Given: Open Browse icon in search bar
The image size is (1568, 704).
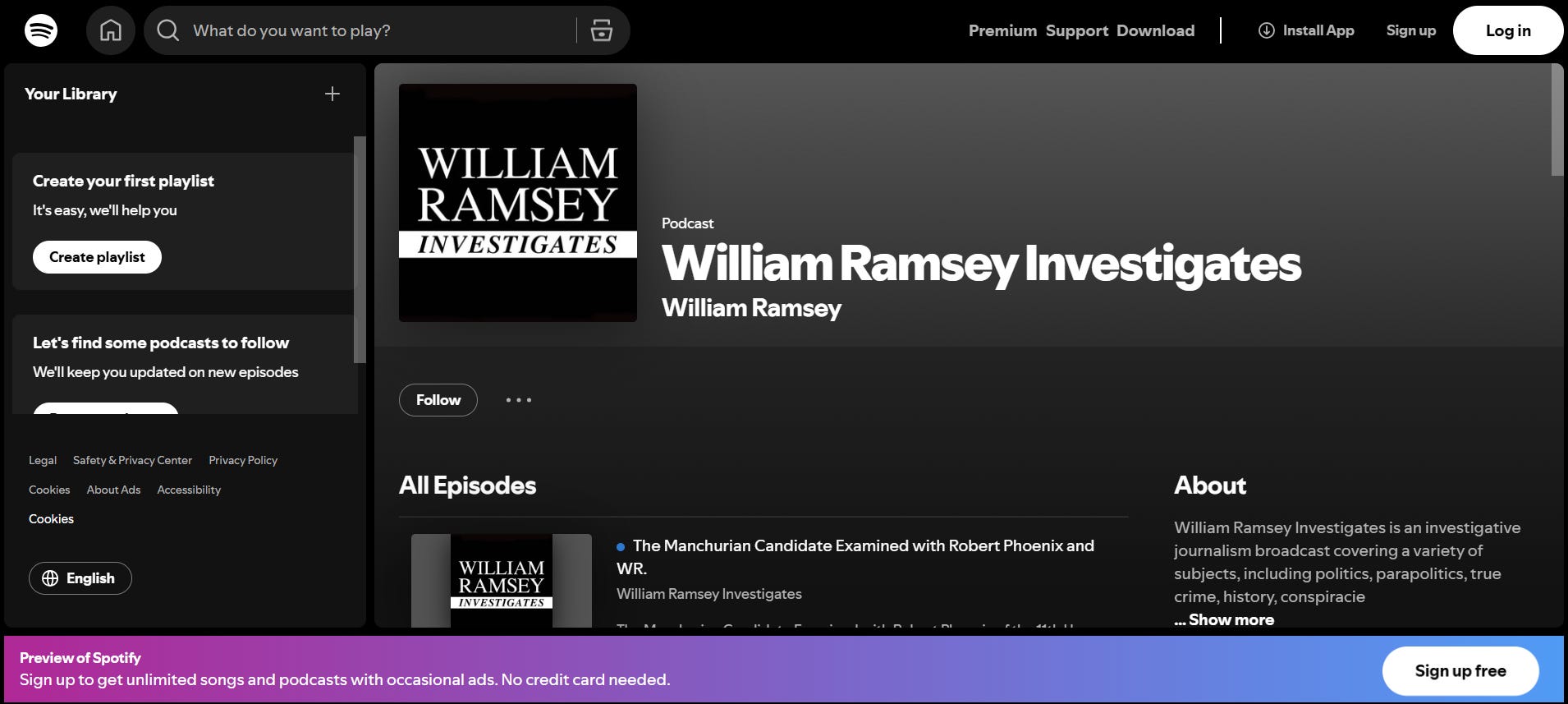Looking at the screenshot, I should 602,30.
